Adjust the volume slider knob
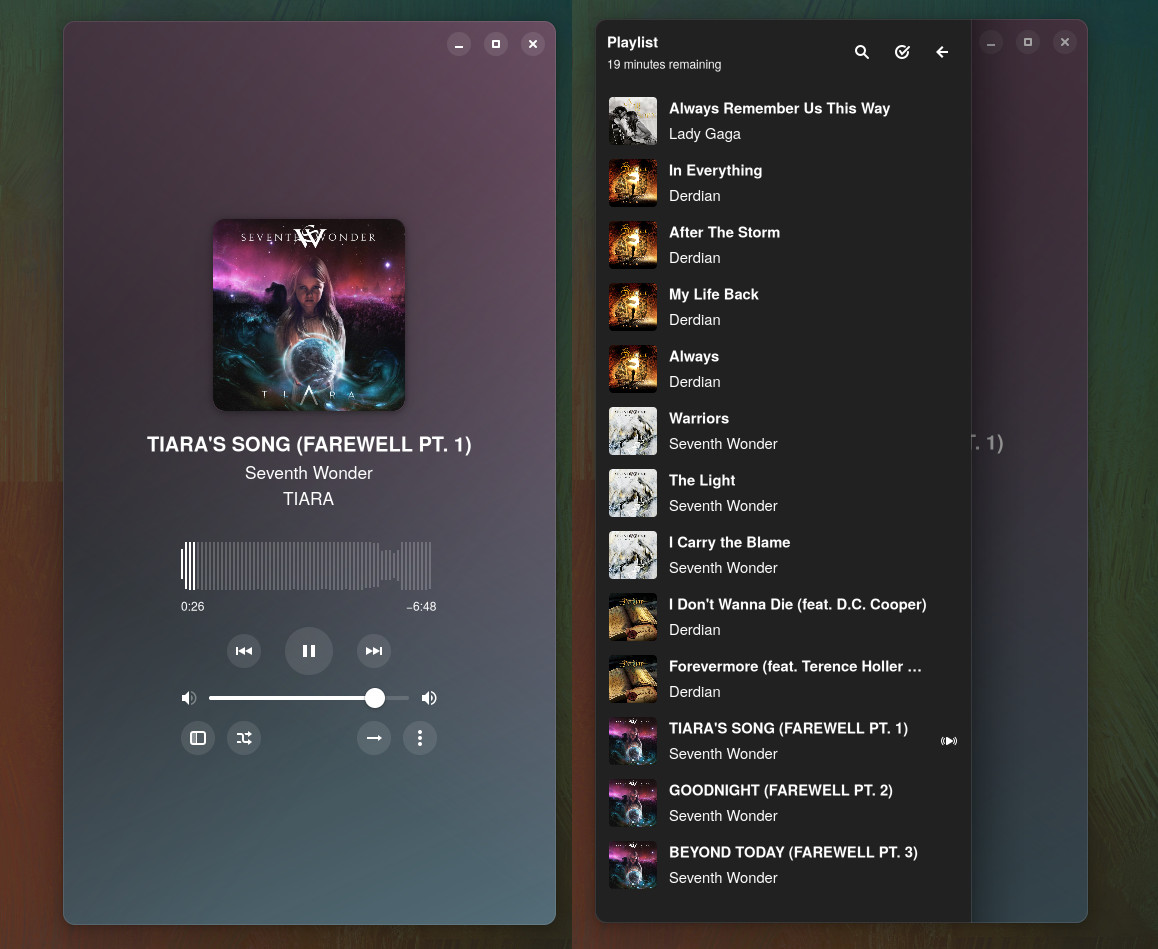 (374, 698)
